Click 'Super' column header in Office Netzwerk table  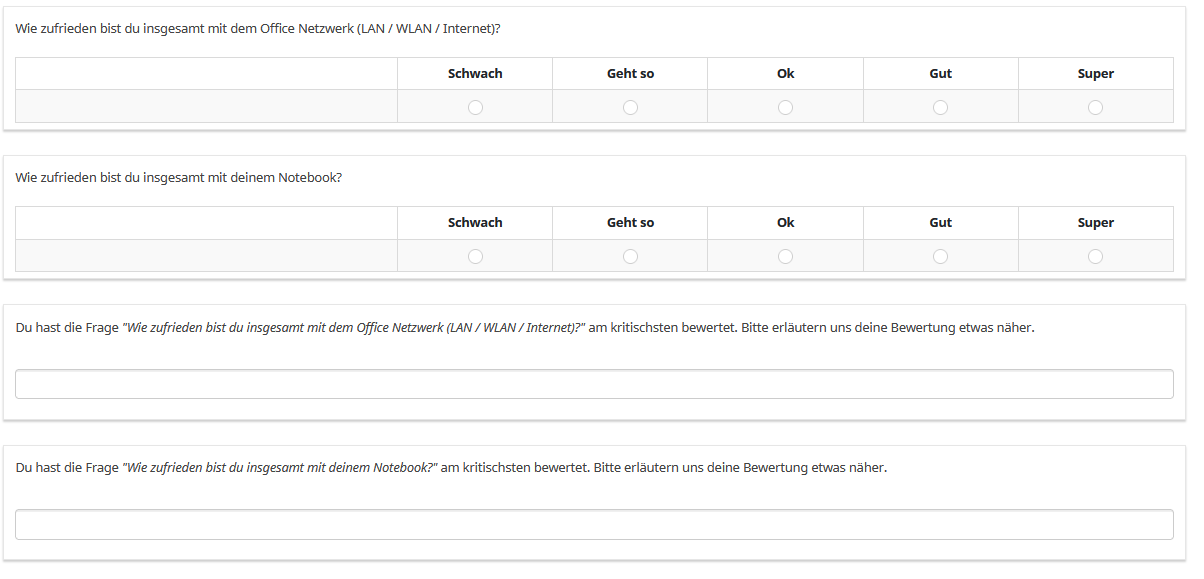pyautogui.click(x=1095, y=74)
